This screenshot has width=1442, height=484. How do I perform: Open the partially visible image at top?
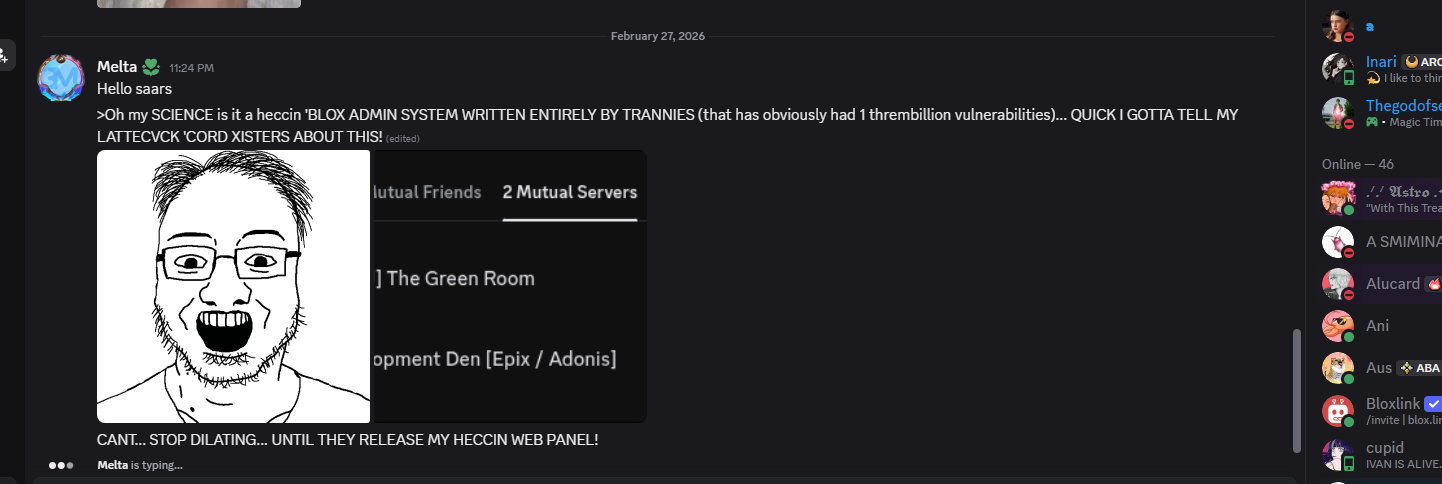[198, 3]
